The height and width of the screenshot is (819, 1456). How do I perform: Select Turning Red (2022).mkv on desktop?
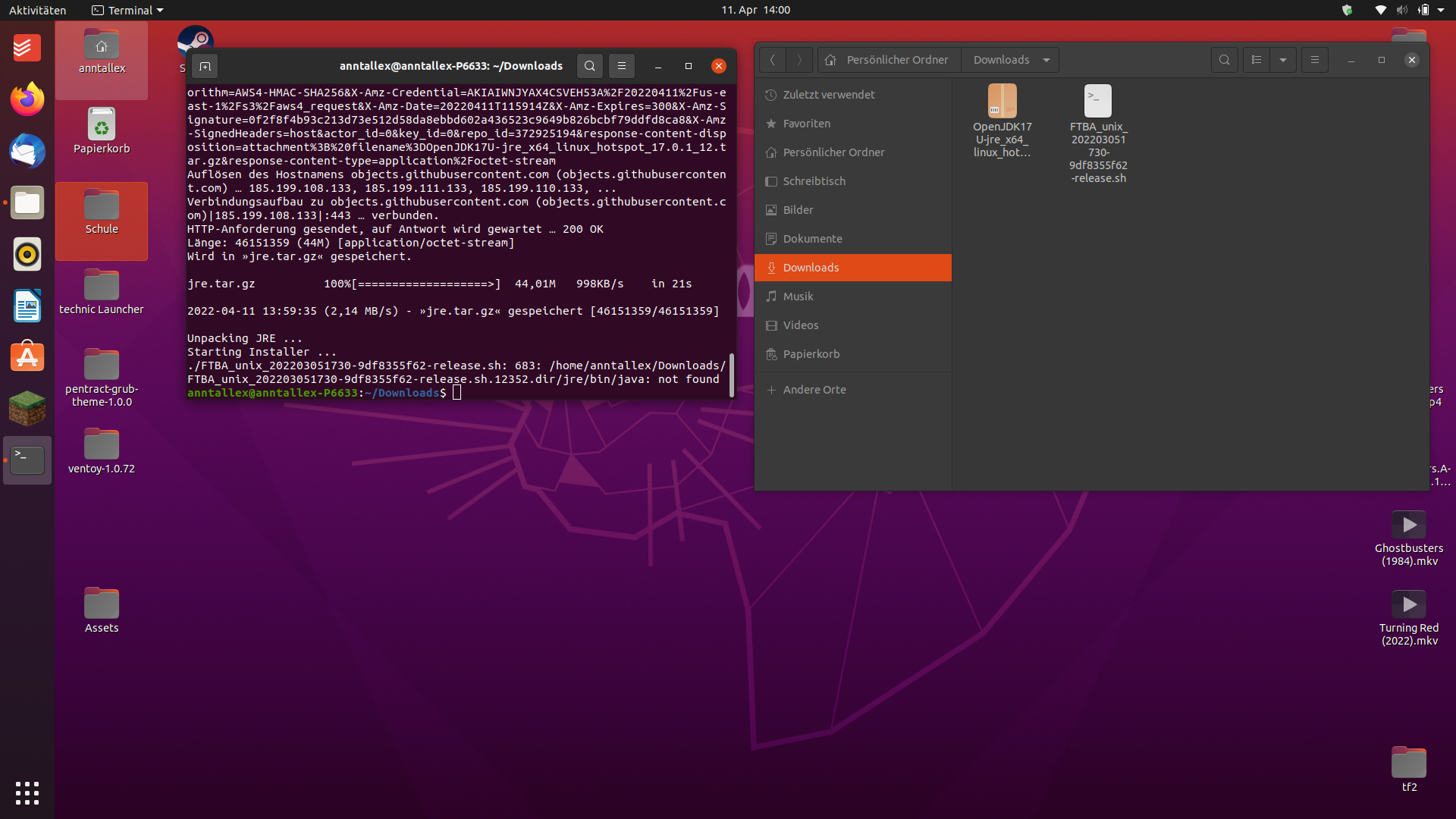(x=1409, y=619)
